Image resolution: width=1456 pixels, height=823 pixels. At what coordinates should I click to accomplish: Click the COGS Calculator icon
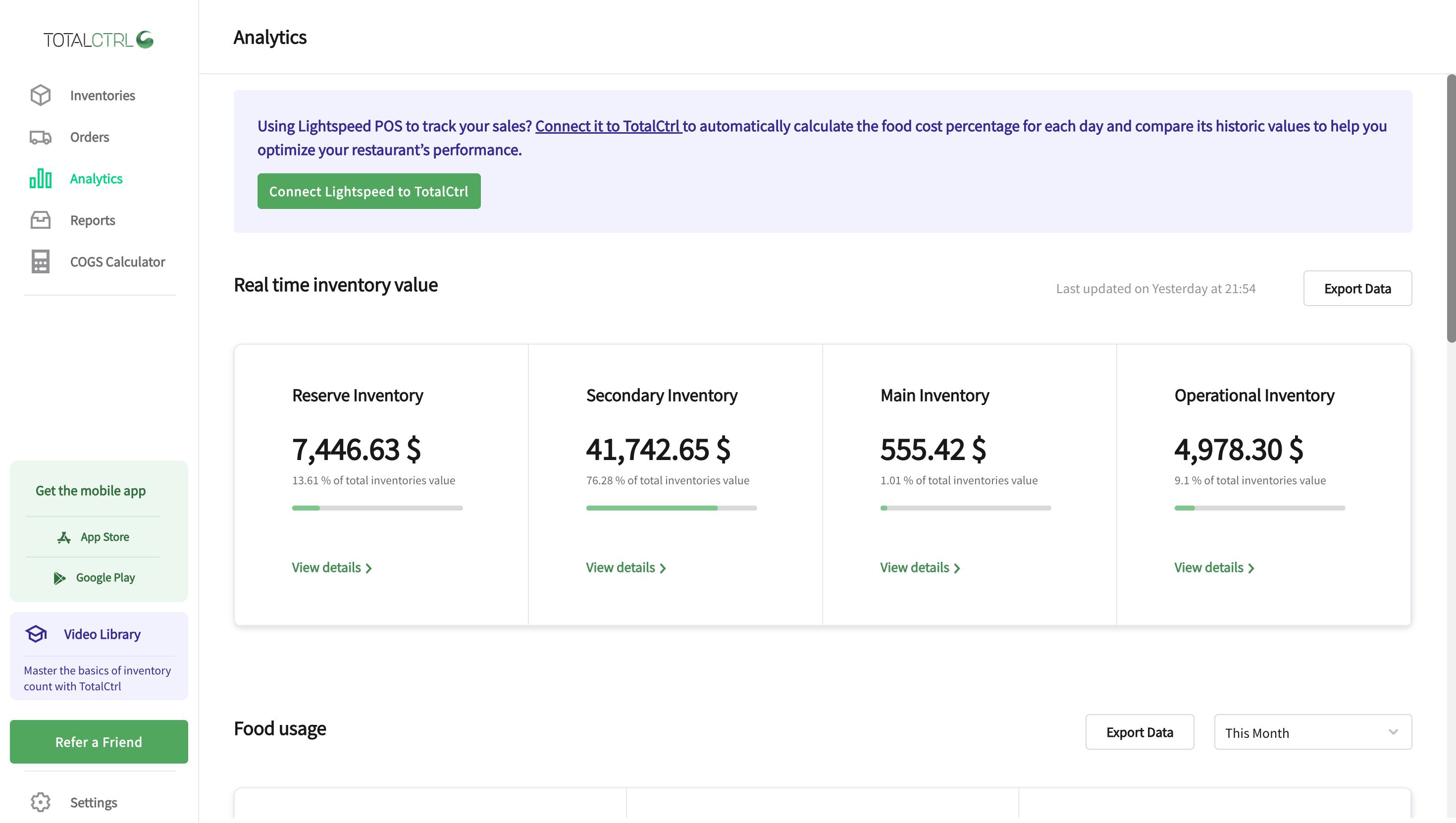[40, 262]
